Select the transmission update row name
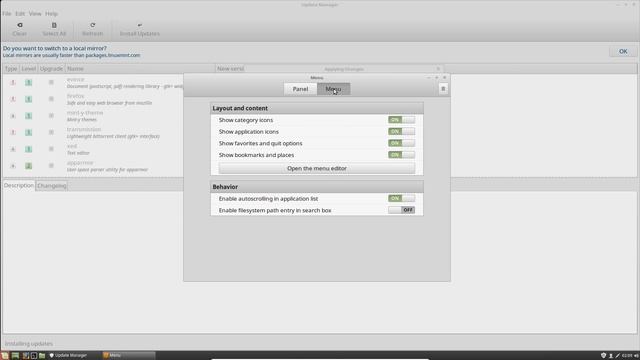The width and height of the screenshot is (640, 360). point(84,129)
